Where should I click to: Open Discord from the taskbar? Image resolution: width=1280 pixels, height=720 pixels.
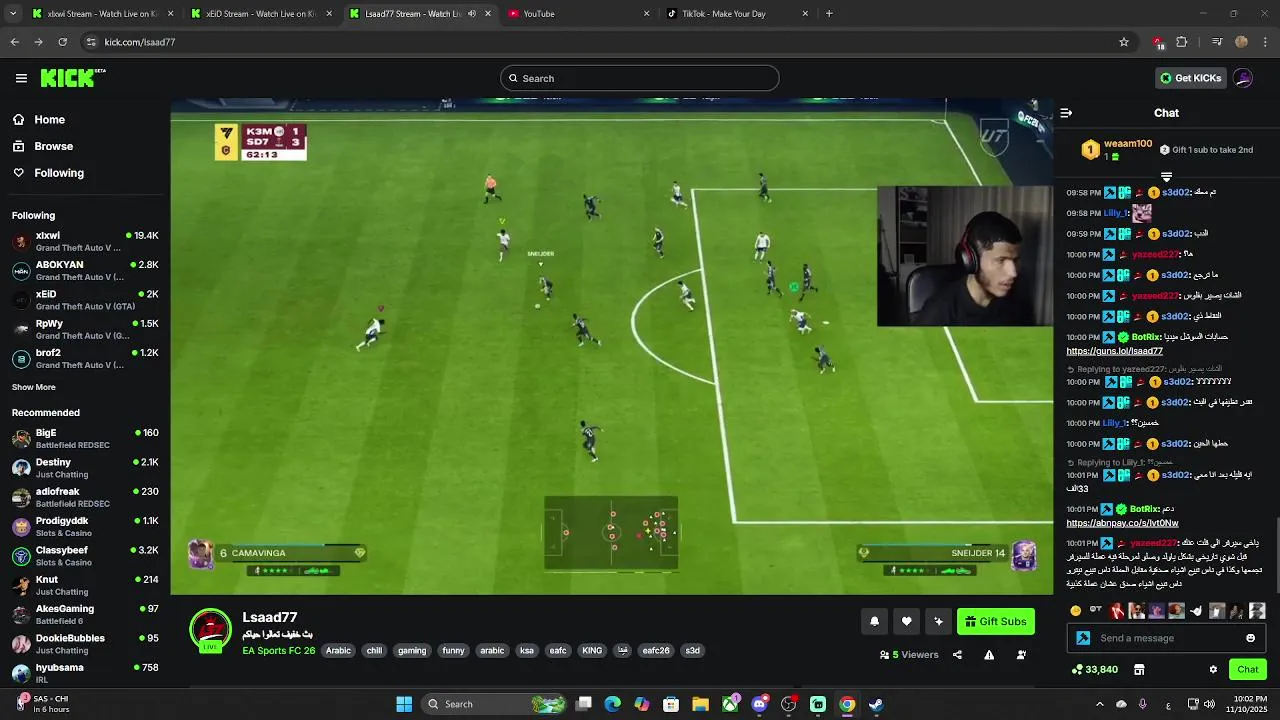(759, 704)
